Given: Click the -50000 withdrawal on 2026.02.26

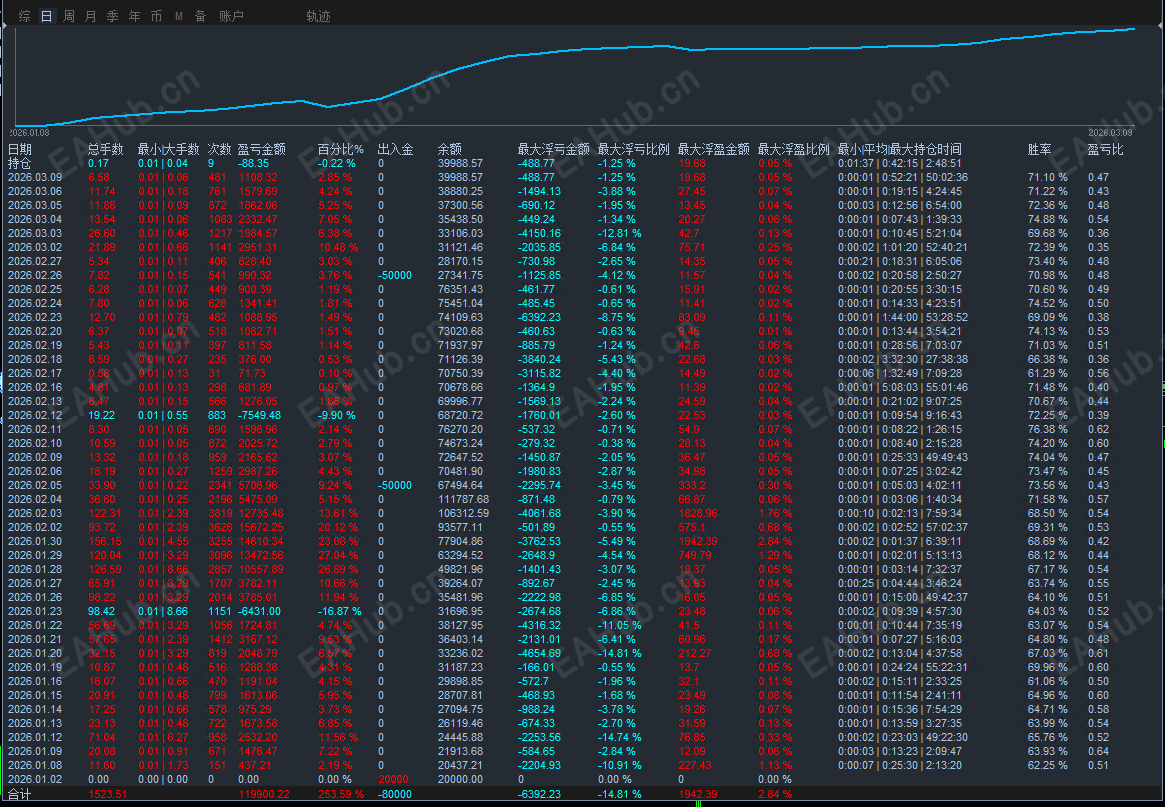Looking at the screenshot, I should pyautogui.click(x=395, y=275).
